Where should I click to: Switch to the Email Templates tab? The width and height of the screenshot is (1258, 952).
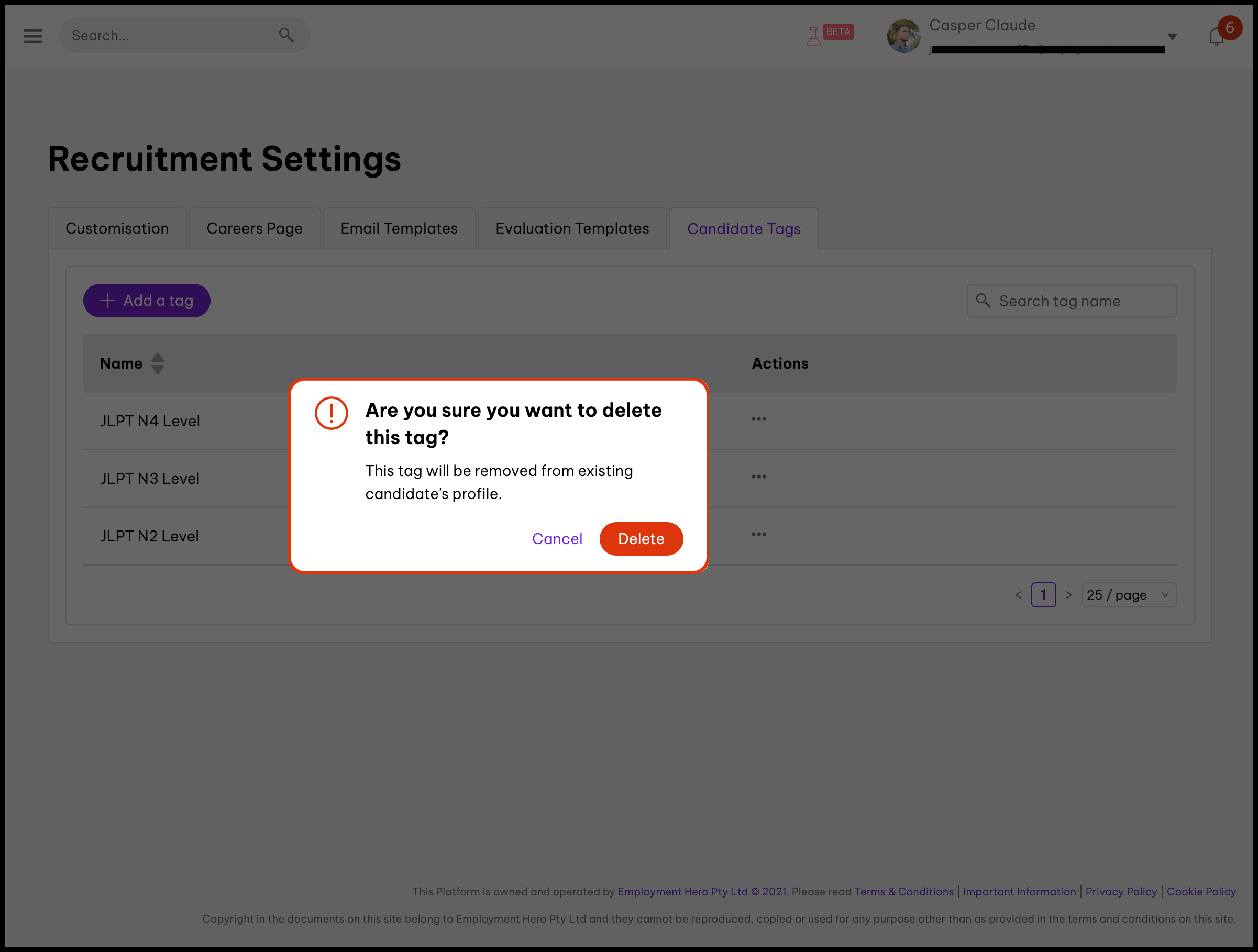[399, 229]
